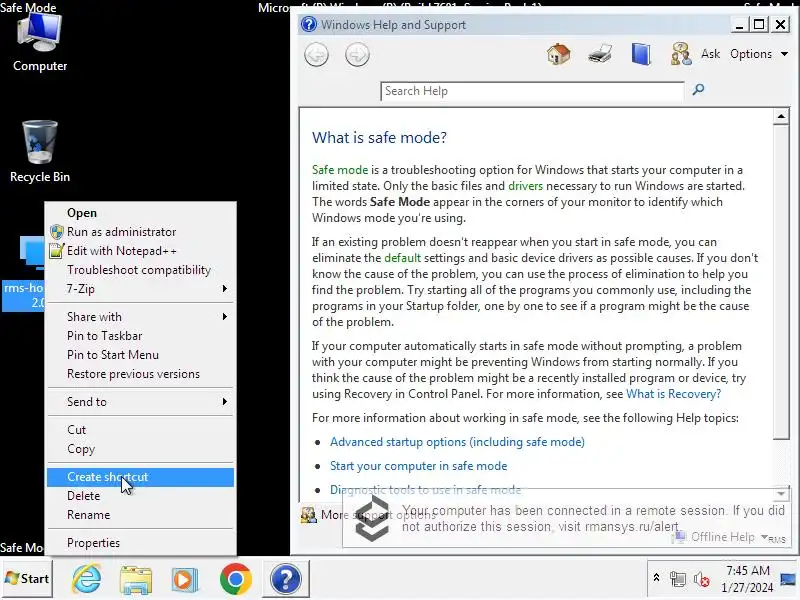Open the Options dropdown menu
800x600 pixels.
(759, 54)
